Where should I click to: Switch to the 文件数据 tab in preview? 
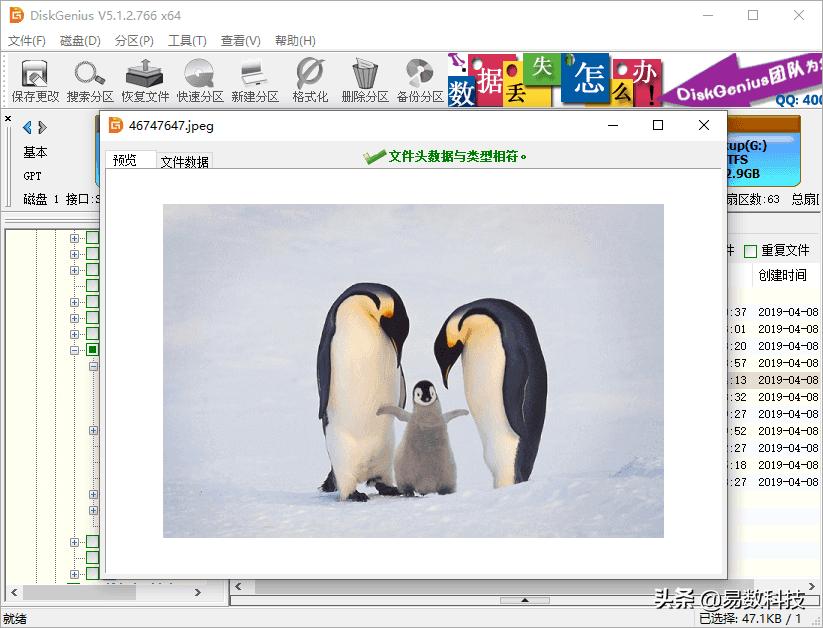pos(185,161)
